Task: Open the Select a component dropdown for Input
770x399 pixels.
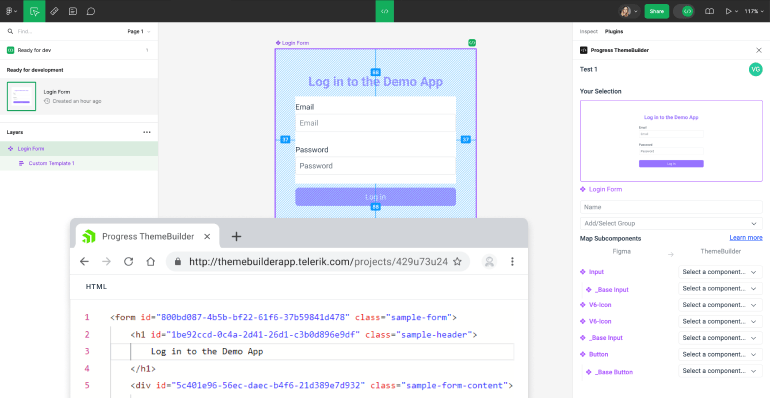Action: pos(720,272)
